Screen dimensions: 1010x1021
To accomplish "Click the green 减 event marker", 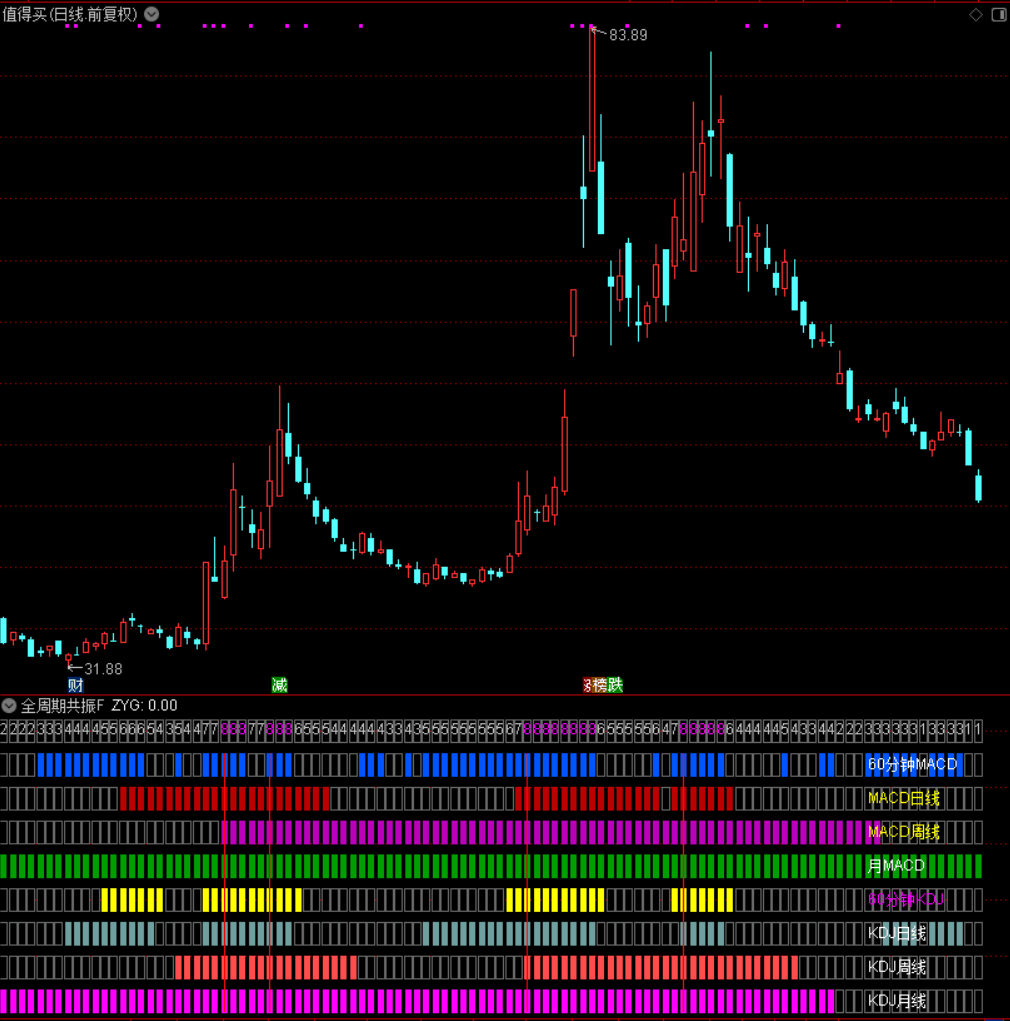I will [x=279, y=685].
